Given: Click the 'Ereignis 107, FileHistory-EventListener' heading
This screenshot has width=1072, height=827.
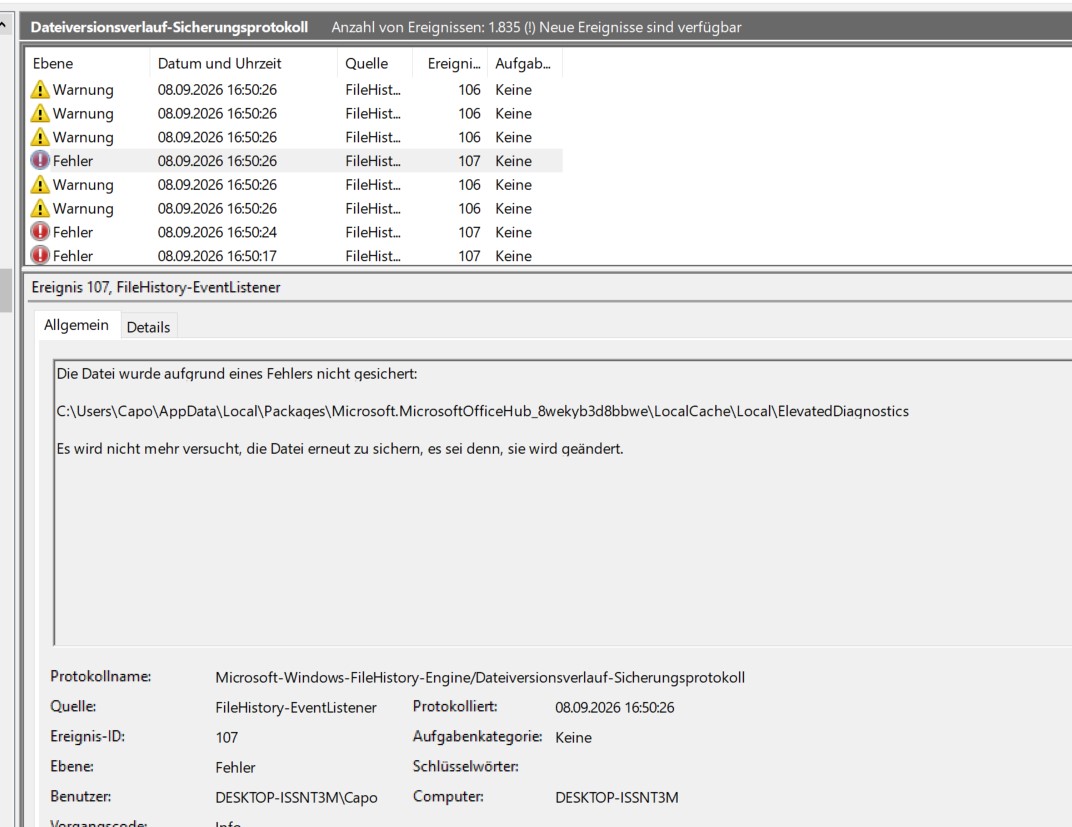Looking at the screenshot, I should pos(156,287).
